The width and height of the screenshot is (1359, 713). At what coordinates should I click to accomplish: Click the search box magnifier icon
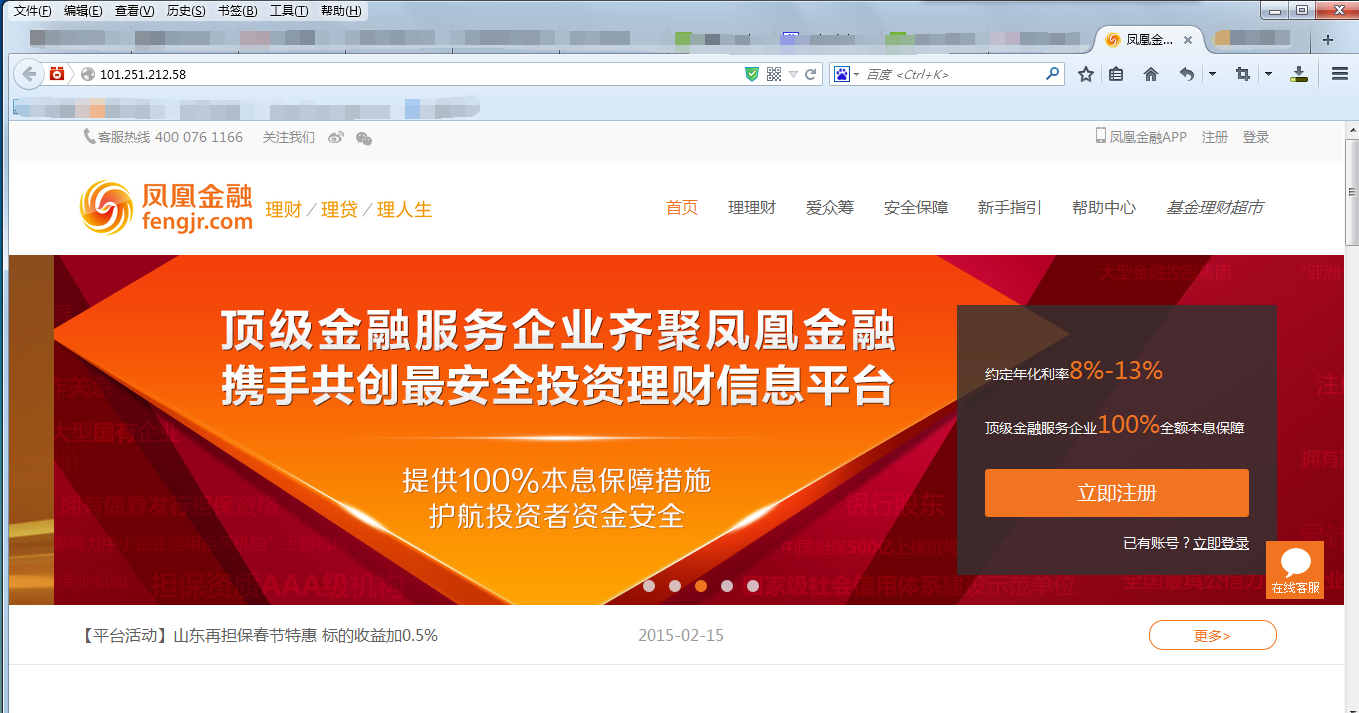click(1052, 74)
